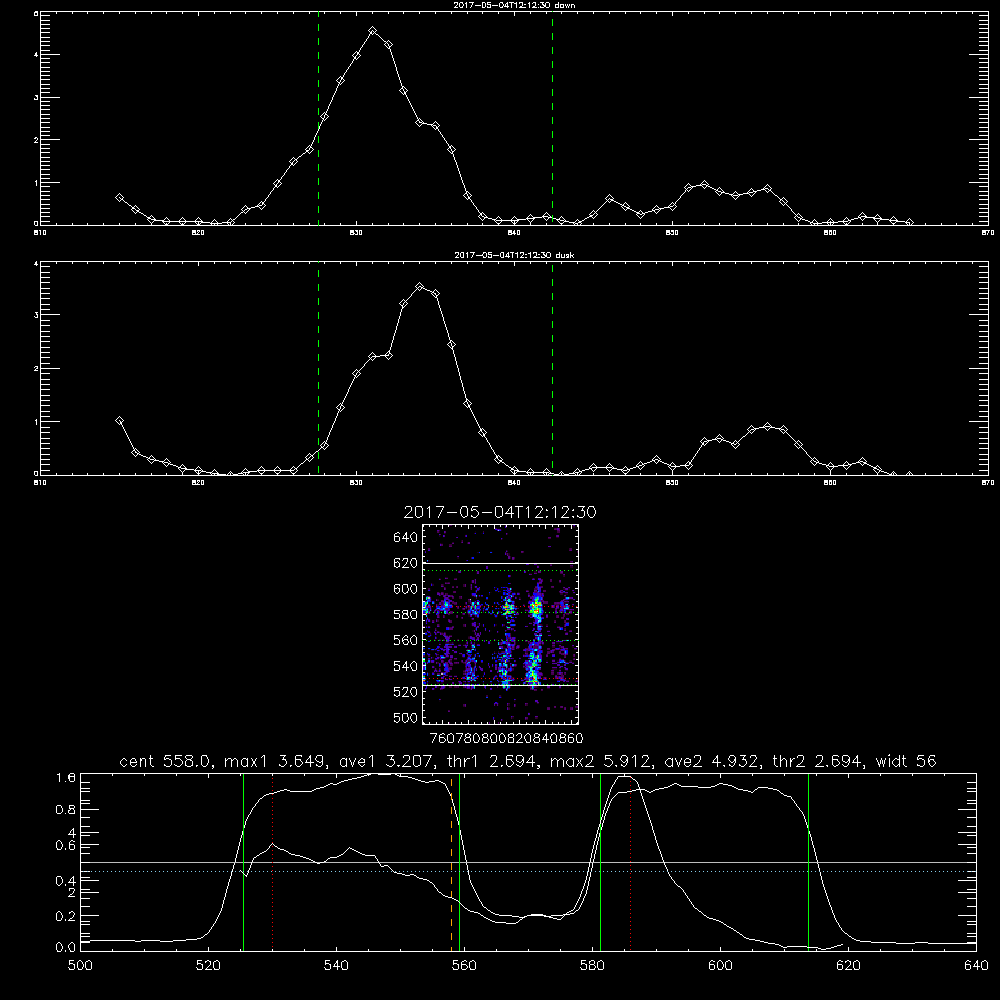Image resolution: width=1000 pixels, height=1000 pixels.
Task: Click the '540' x-axis label of the bottom plot
Action: click(x=336, y=966)
